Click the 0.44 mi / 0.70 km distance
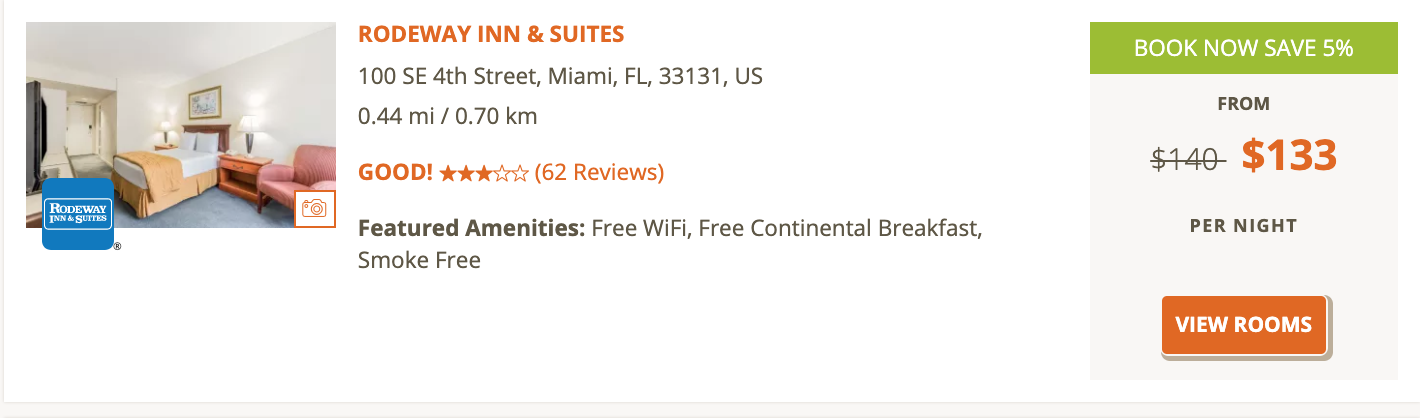This screenshot has height=418, width=1420. point(448,116)
